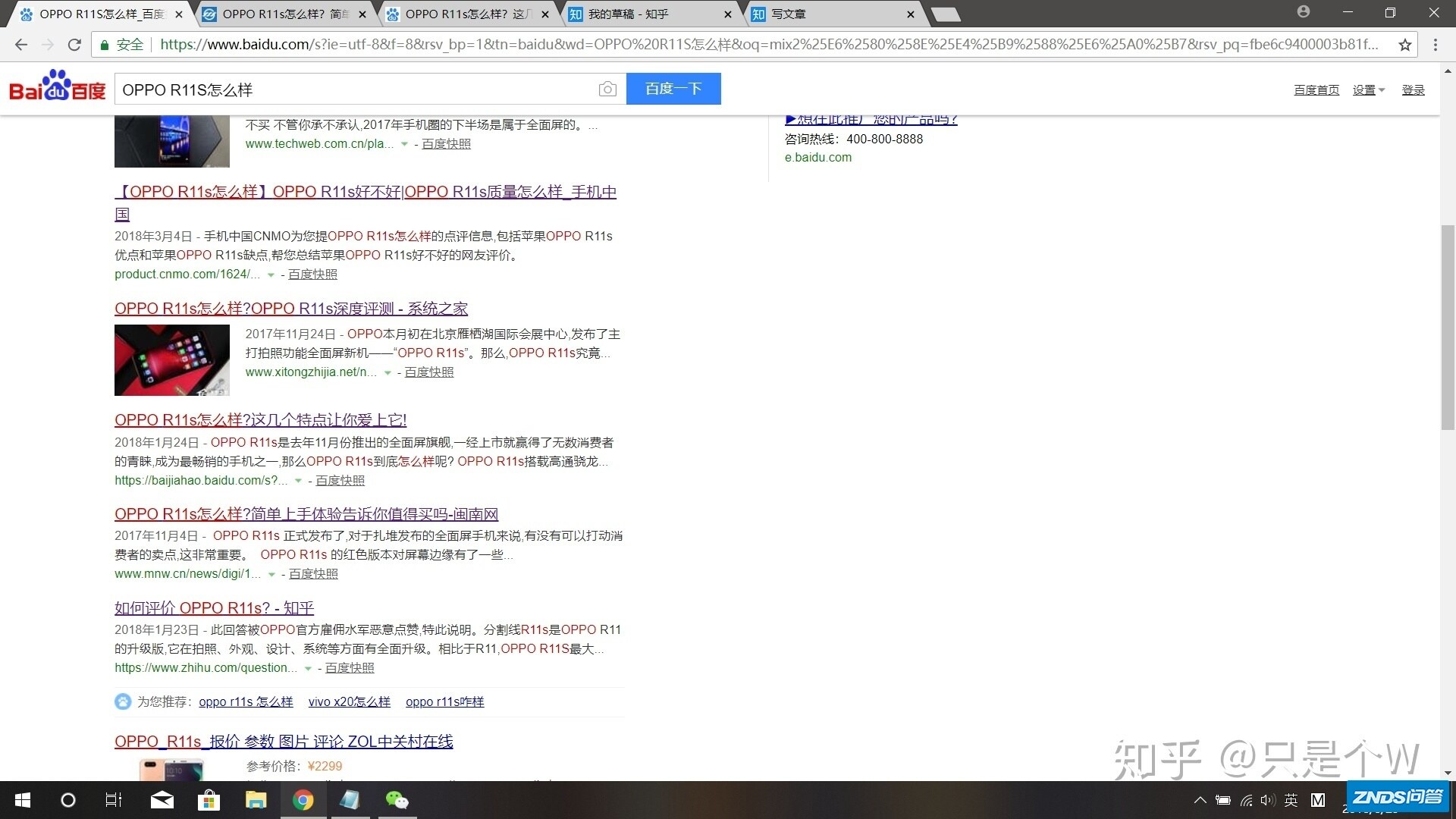This screenshot has width=1456, height=819.
Task: Open the Chrome user profile icon
Action: click(x=1304, y=11)
